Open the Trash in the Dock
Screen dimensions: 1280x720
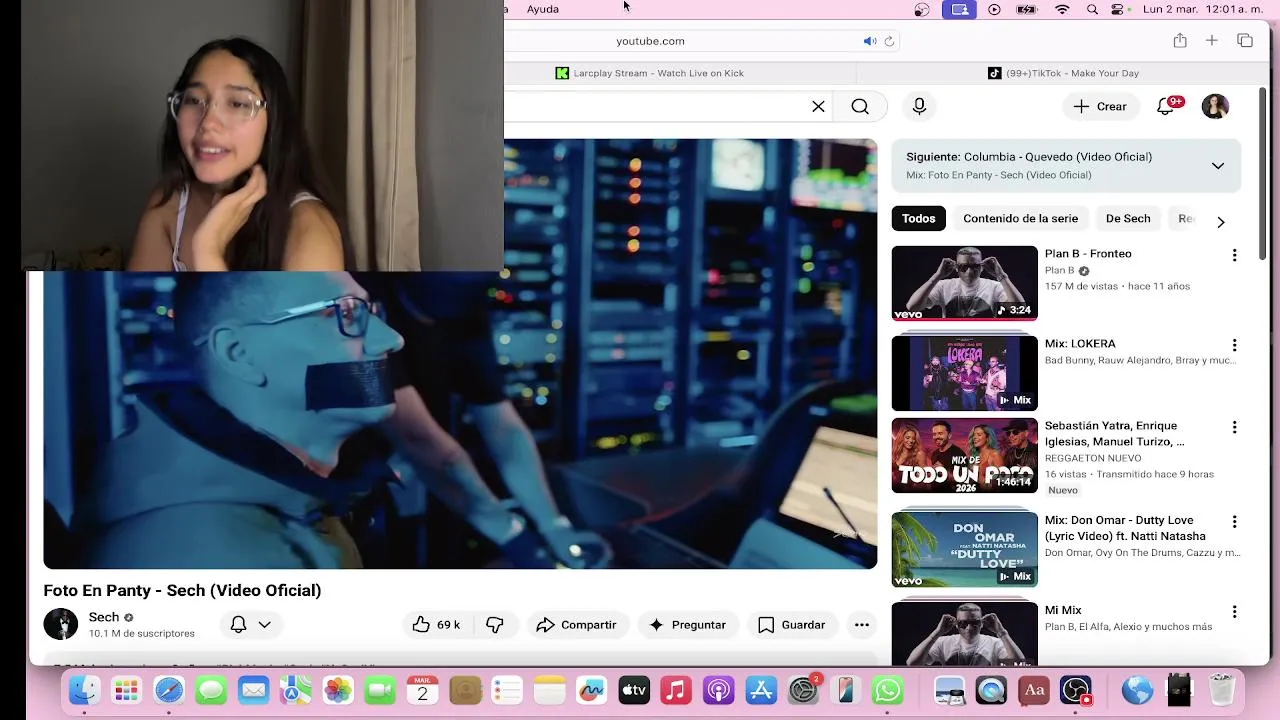click(x=1222, y=690)
